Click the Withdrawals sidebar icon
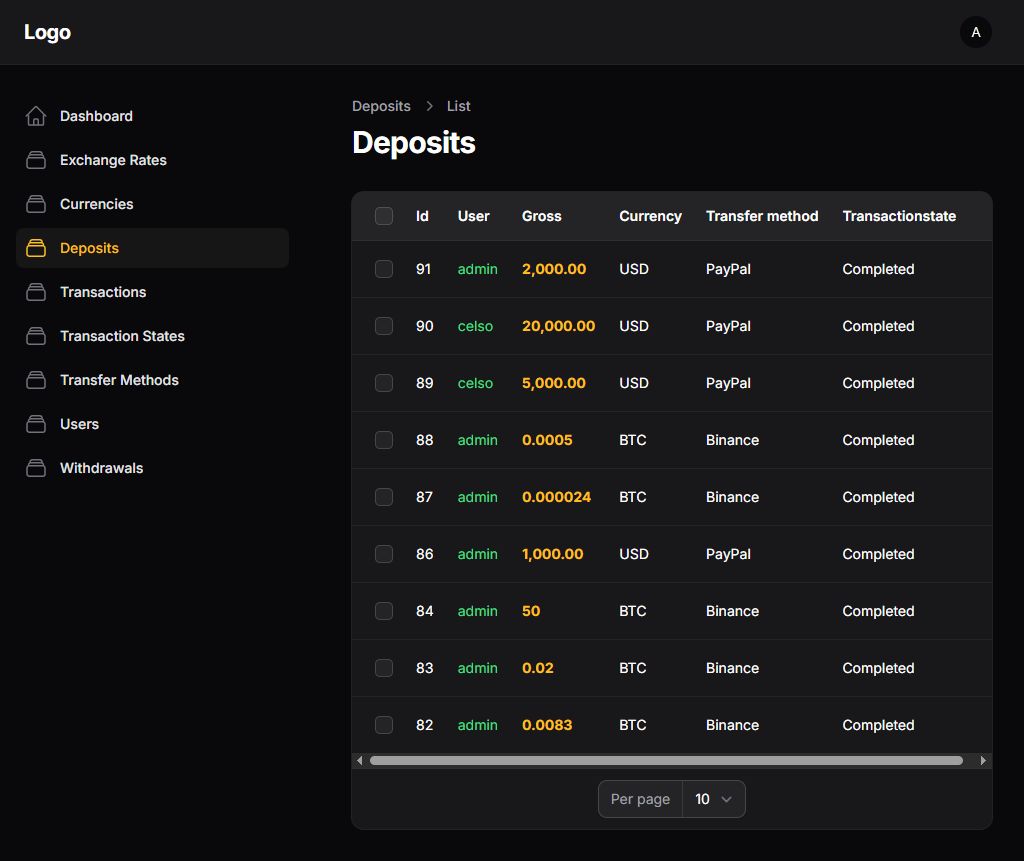Screen dimensions: 1024x861 36,468
